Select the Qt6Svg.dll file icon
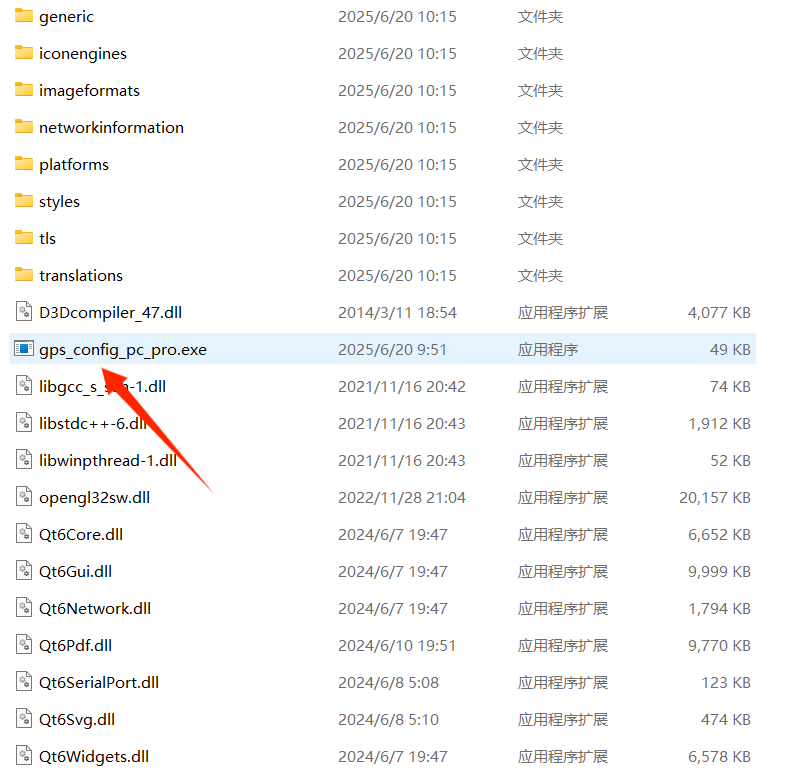The height and width of the screenshot is (777, 810). (x=24, y=719)
